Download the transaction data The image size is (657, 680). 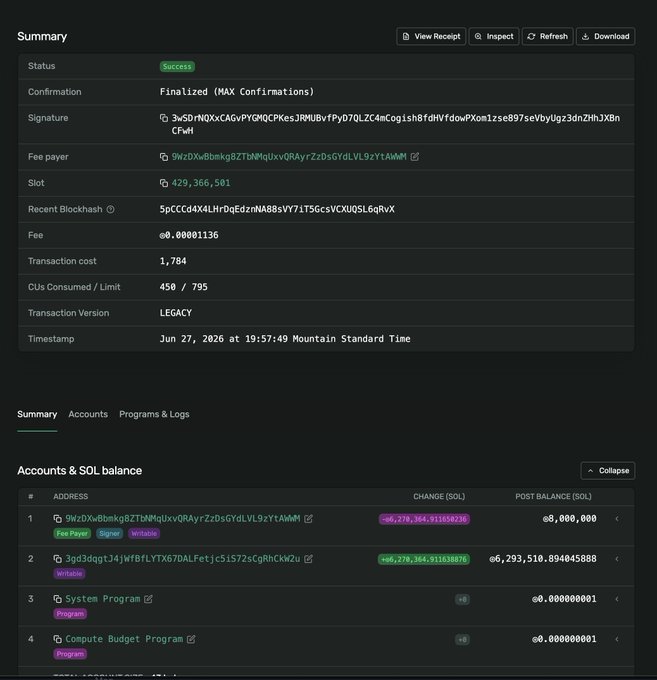(x=605, y=36)
